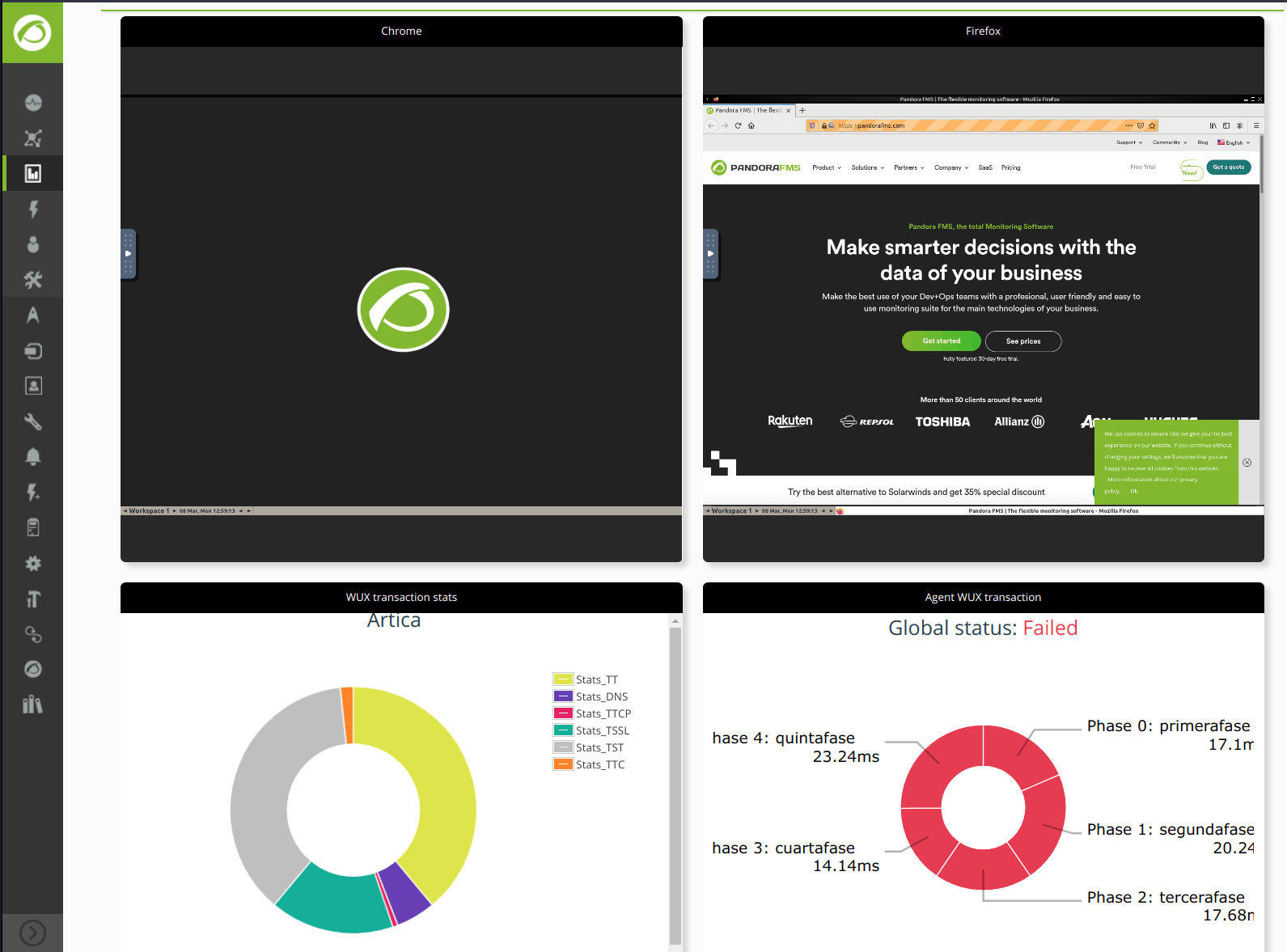The width and height of the screenshot is (1287, 952).
Task: Open the Alerts bell sidebar icon
Action: click(x=33, y=457)
